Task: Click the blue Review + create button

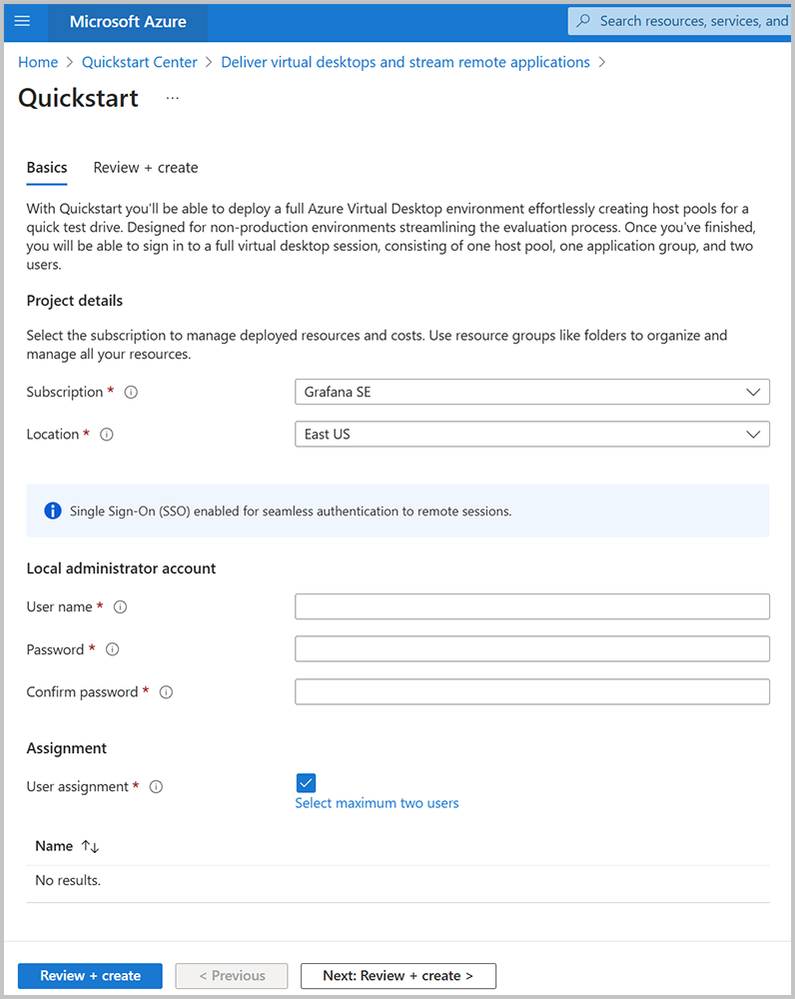Action: 90,975
